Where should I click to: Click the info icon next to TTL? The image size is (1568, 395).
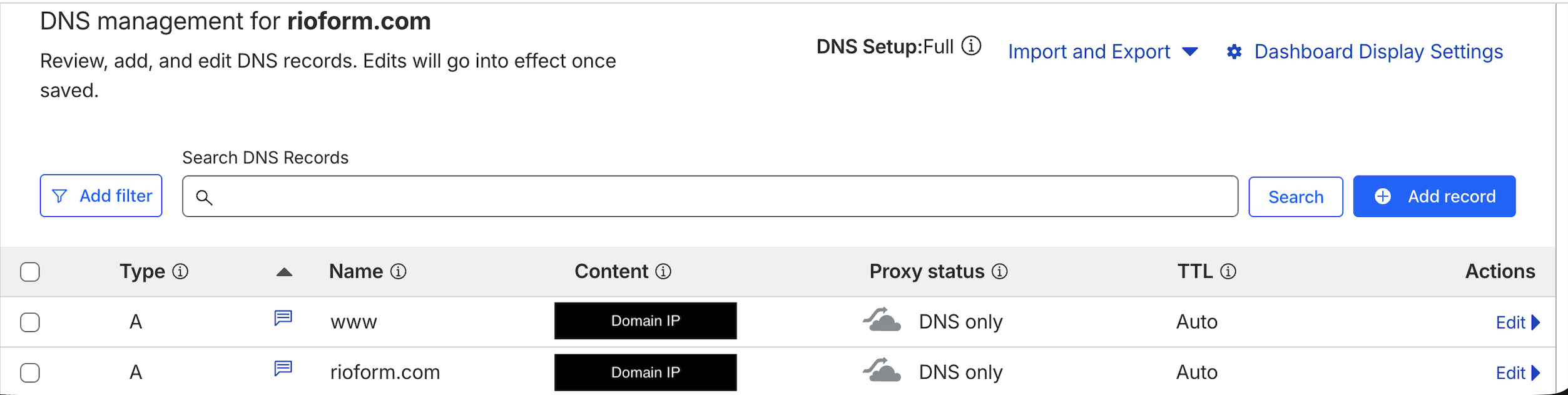1228,271
